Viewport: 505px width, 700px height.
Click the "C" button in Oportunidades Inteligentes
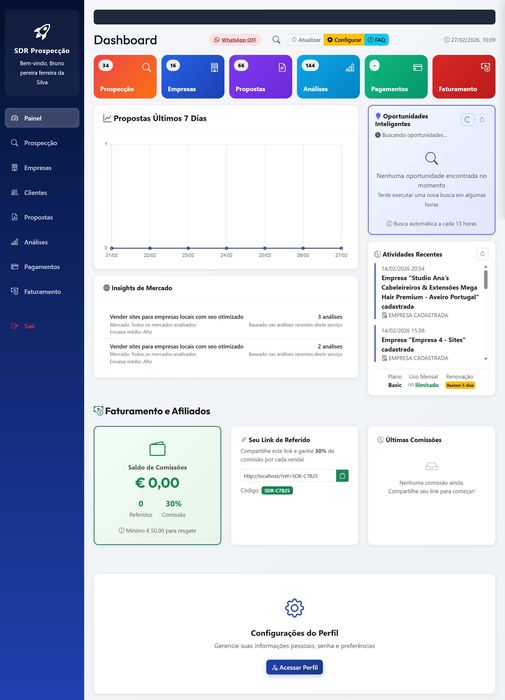tap(467, 120)
